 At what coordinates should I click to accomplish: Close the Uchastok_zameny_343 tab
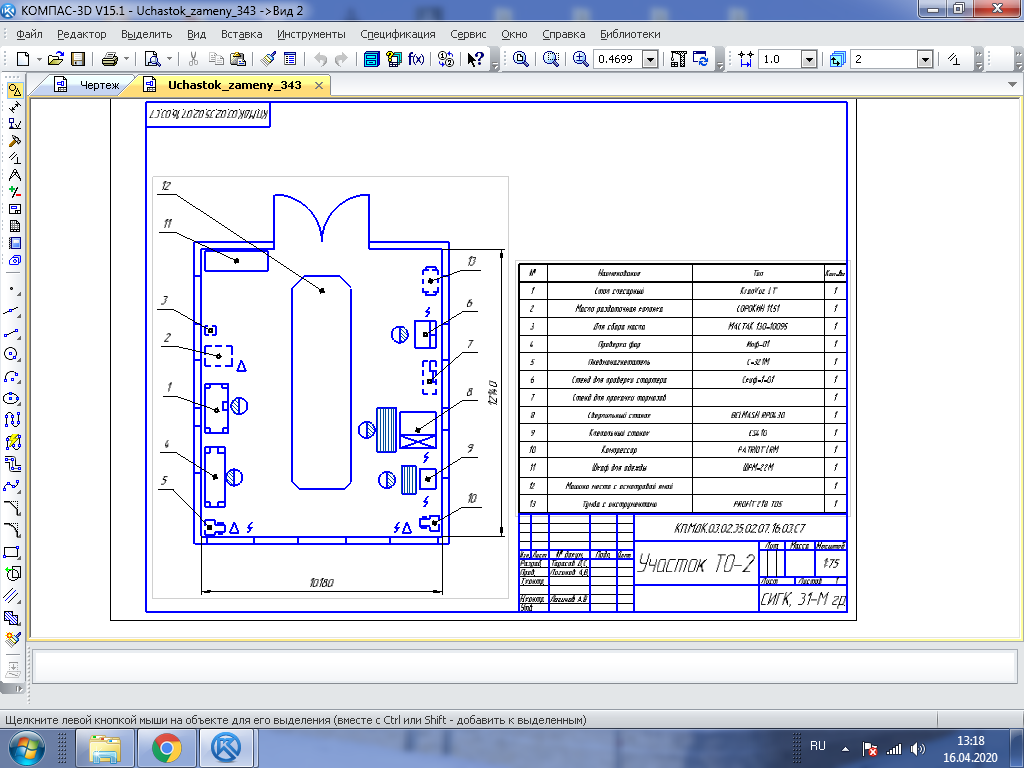coord(320,85)
